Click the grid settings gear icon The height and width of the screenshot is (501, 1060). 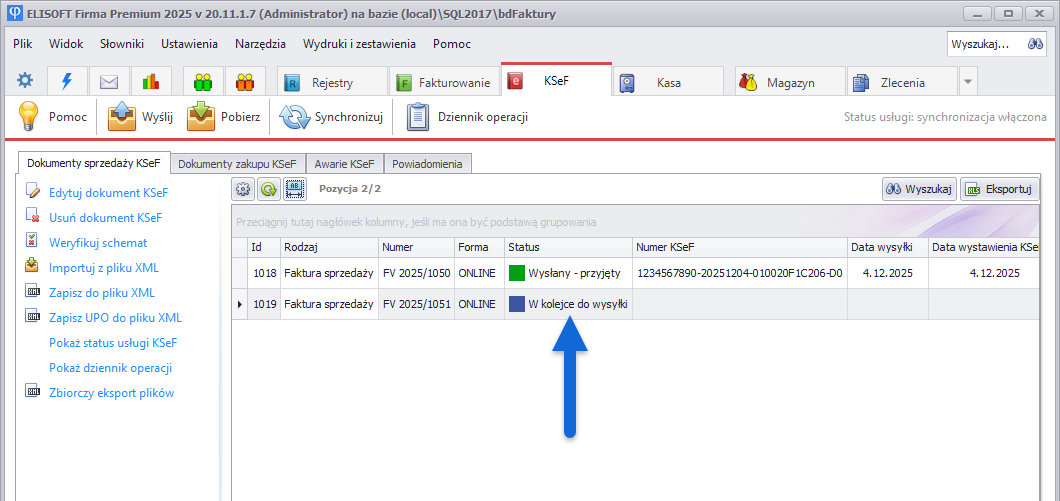pyautogui.click(x=242, y=188)
